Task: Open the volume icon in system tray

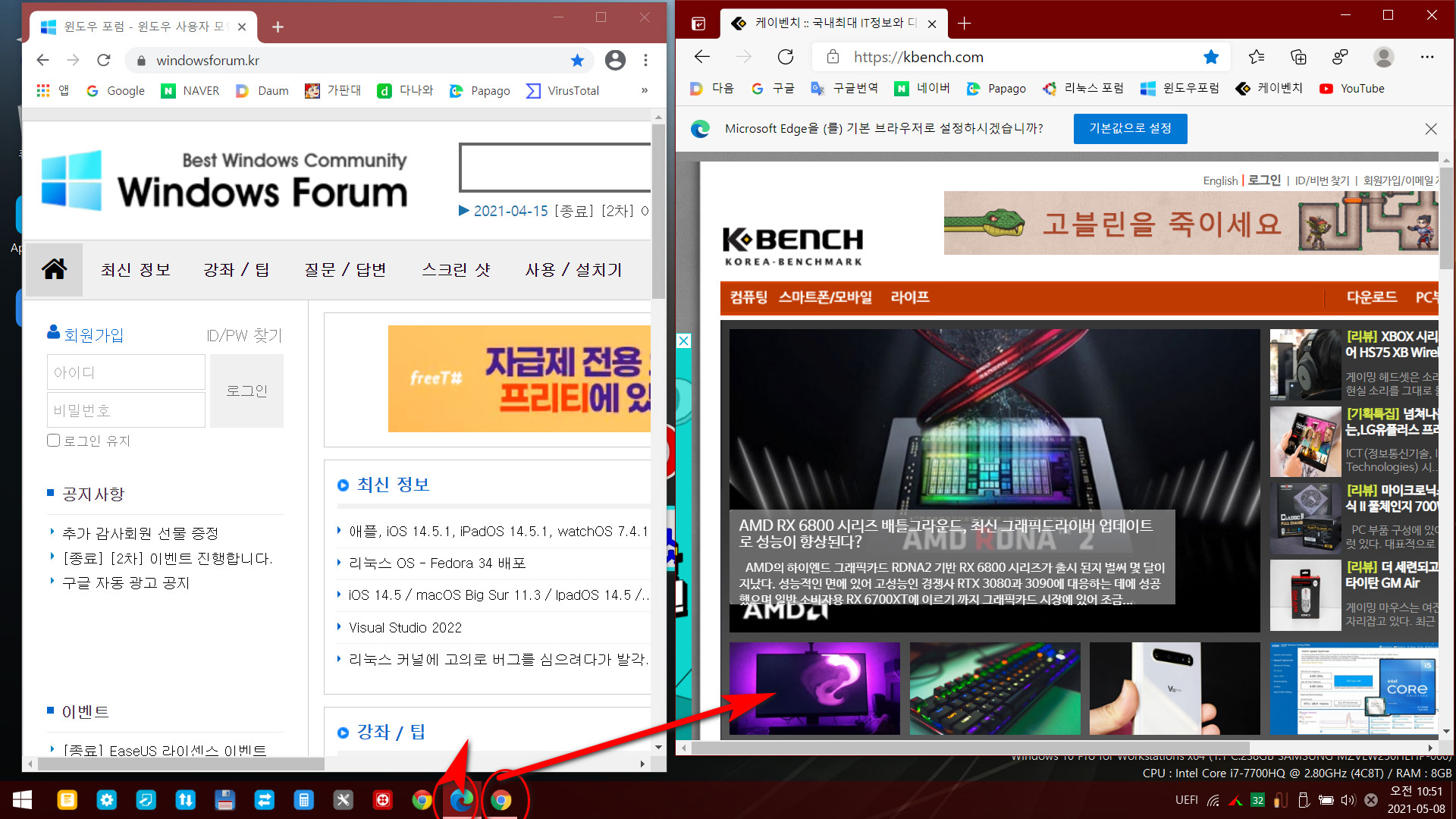Action: pos(1348,800)
